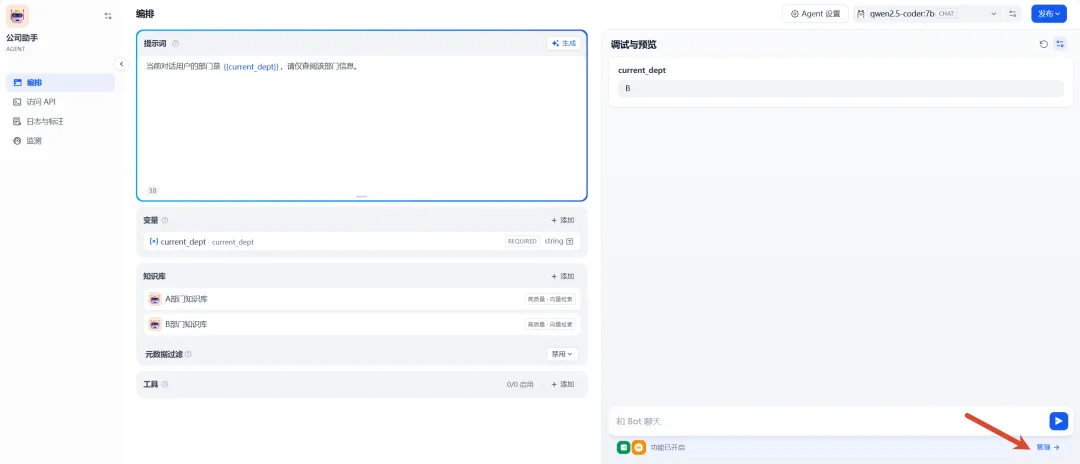The height and width of the screenshot is (464, 1080).
Task: Open the 访问 API sidebar item
Action: click(60, 102)
